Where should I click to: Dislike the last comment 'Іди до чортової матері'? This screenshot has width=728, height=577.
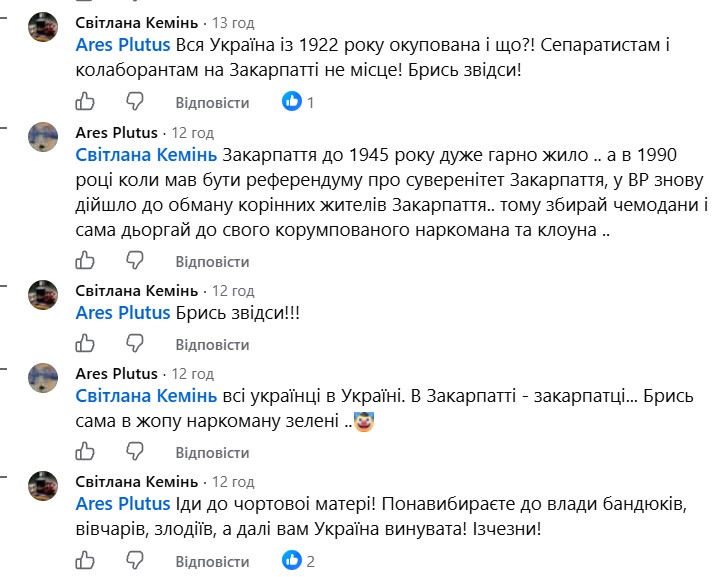pyautogui.click(x=135, y=560)
